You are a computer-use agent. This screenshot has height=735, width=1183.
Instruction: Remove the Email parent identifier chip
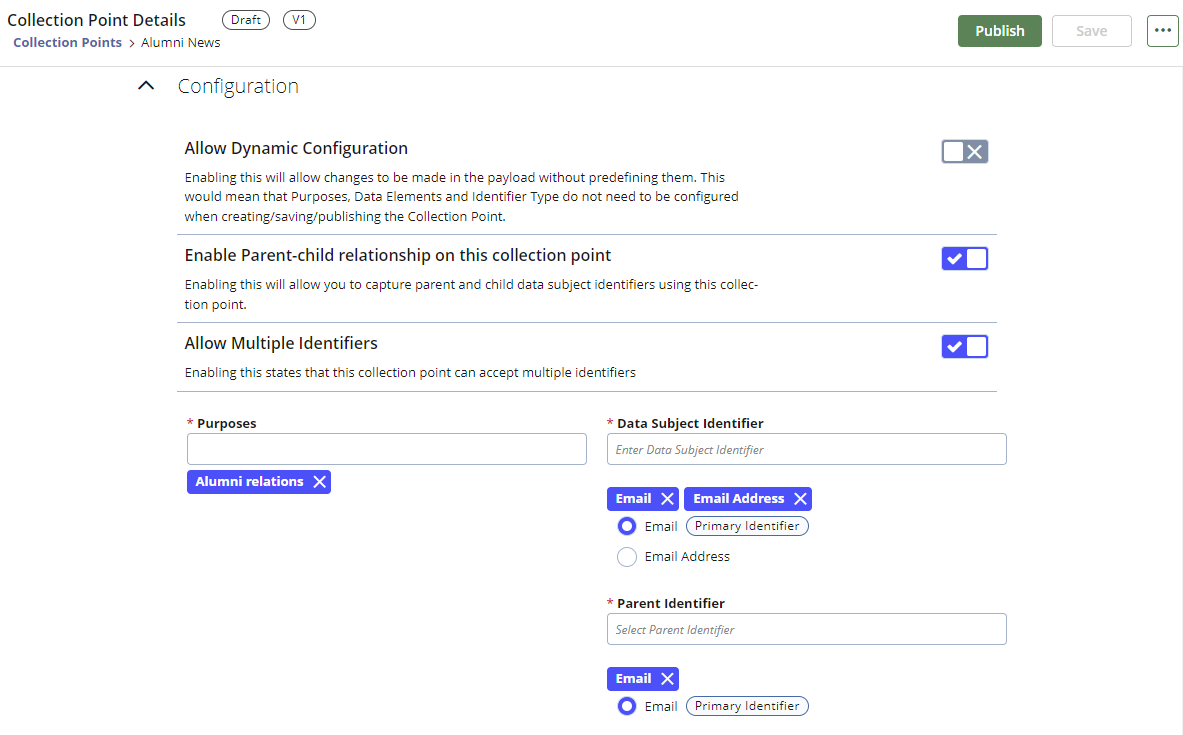[x=665, y=678]
